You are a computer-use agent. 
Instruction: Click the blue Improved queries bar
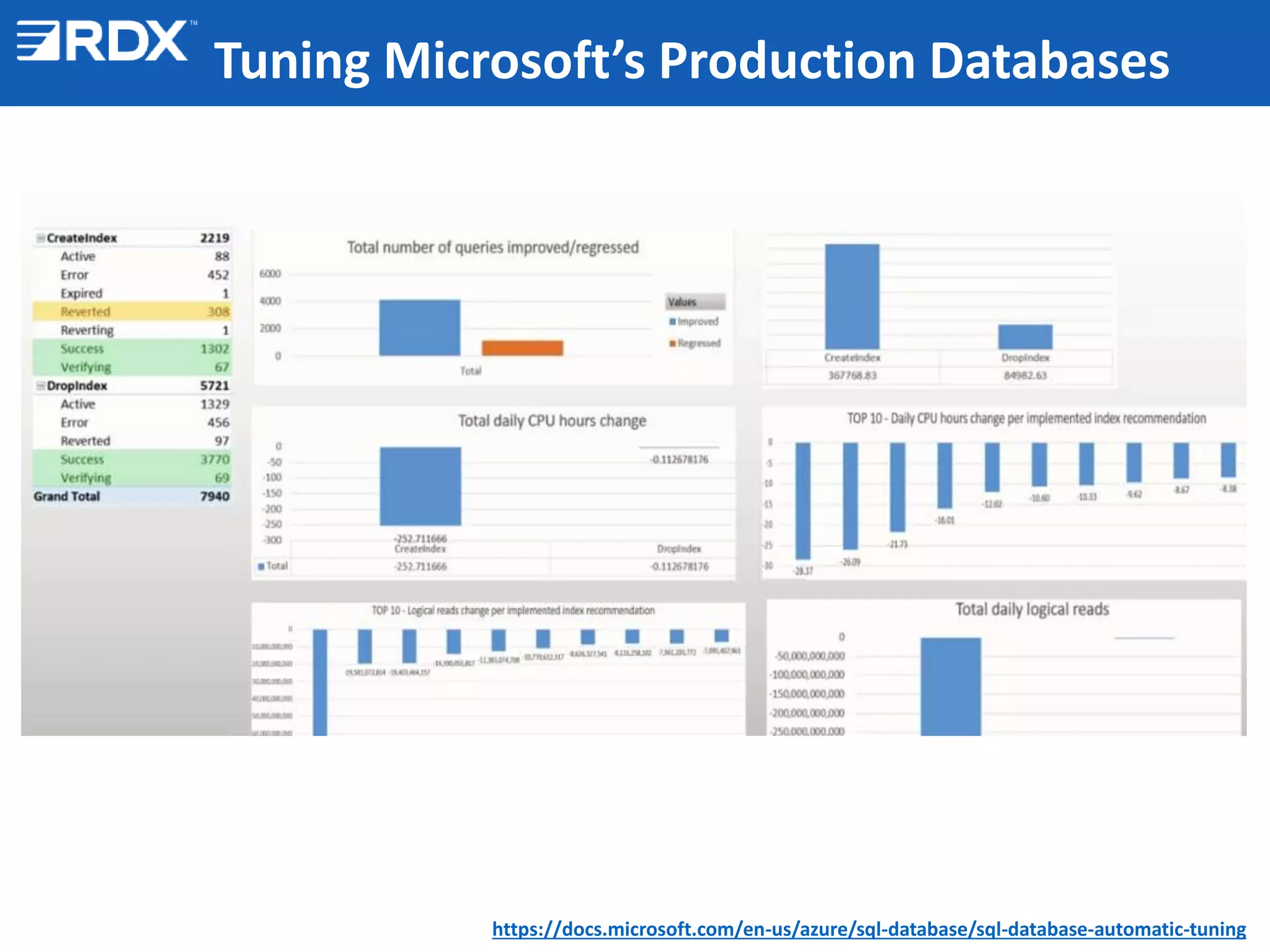420,328
